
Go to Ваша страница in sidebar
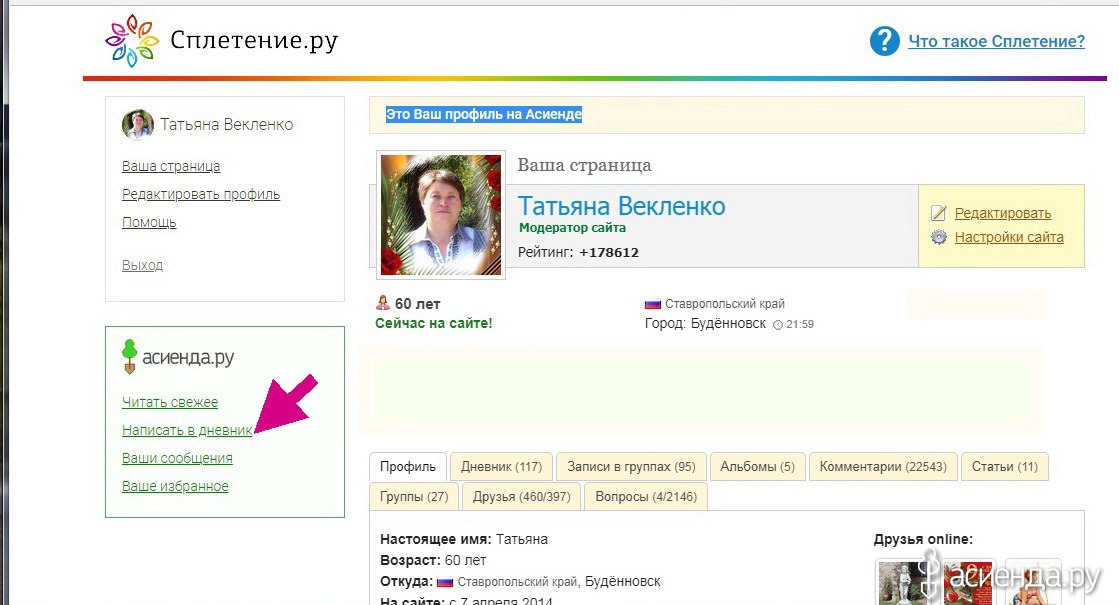point(171,166)
